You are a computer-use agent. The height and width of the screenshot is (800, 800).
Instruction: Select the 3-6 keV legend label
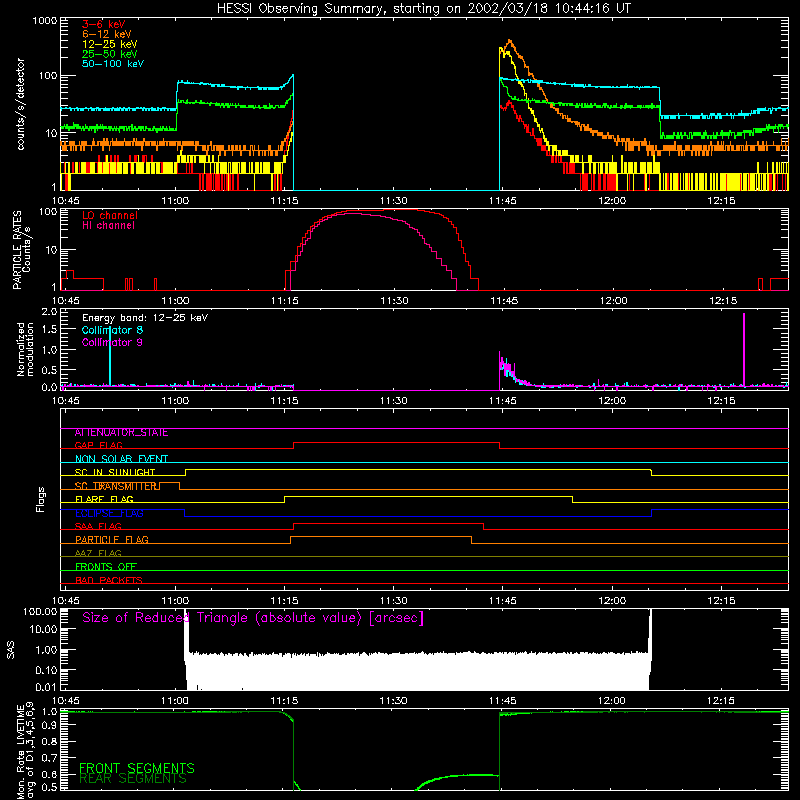(x=104, y=24)
